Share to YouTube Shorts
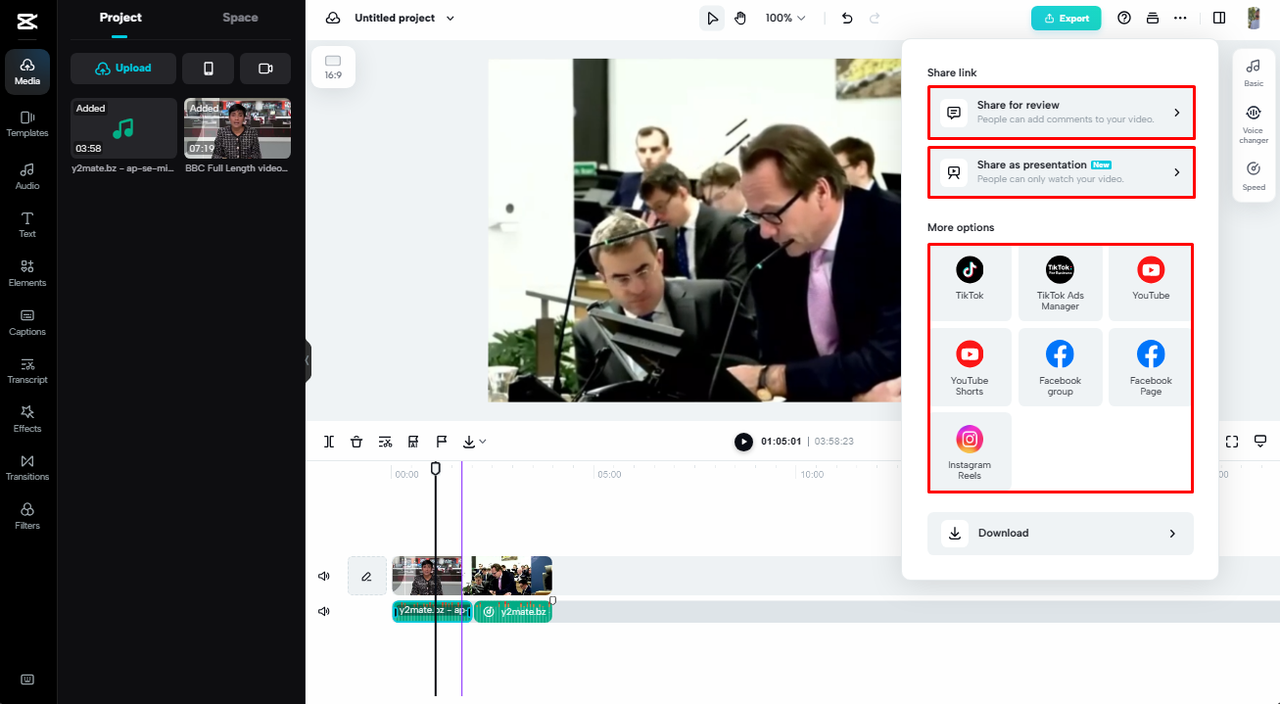This screenshot has height=704, width=1280. click(x=970, y=368)
